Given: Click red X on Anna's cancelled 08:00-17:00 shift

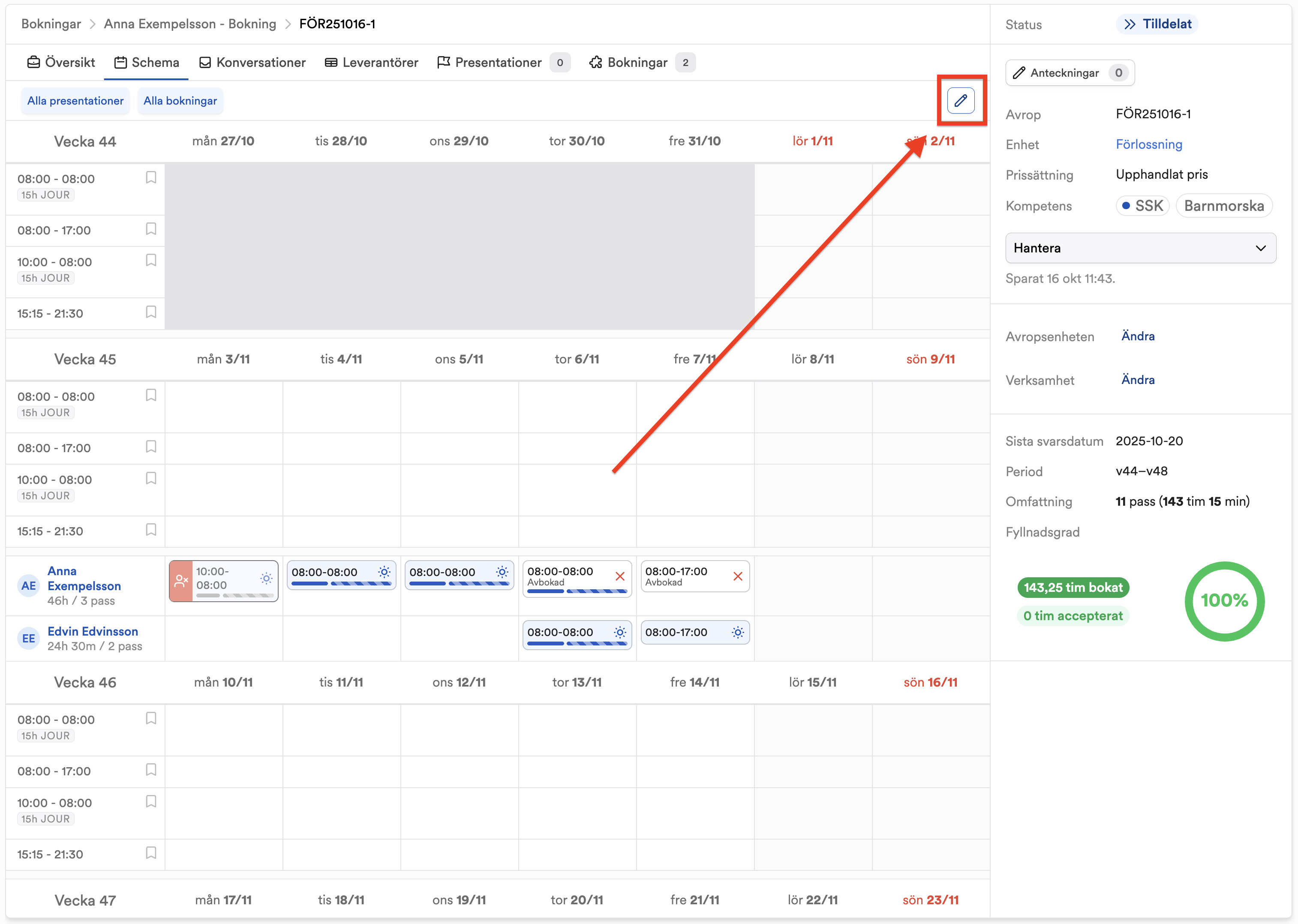Looking at the screenshot, I should [x=738, y=576].
